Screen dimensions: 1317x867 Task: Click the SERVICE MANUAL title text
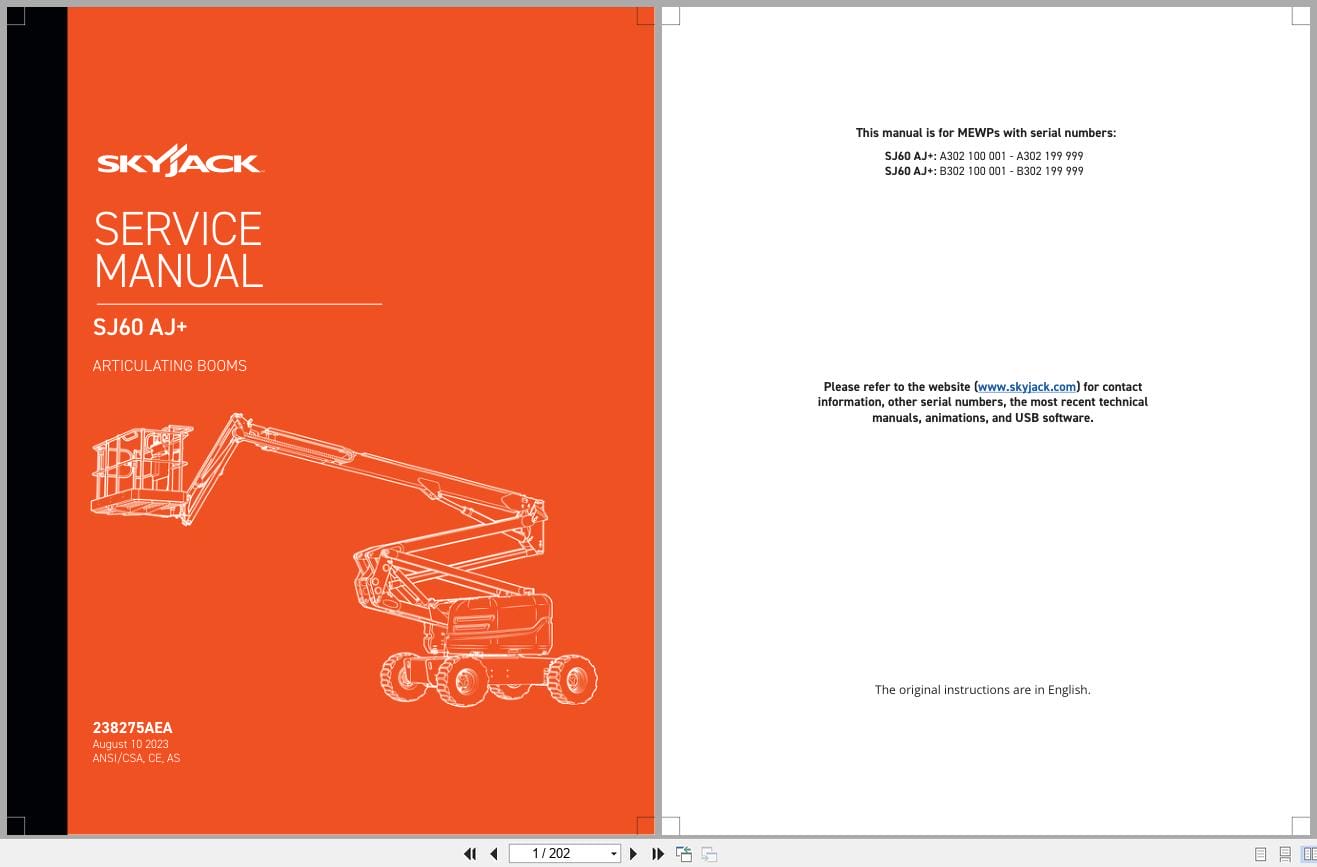178,250
